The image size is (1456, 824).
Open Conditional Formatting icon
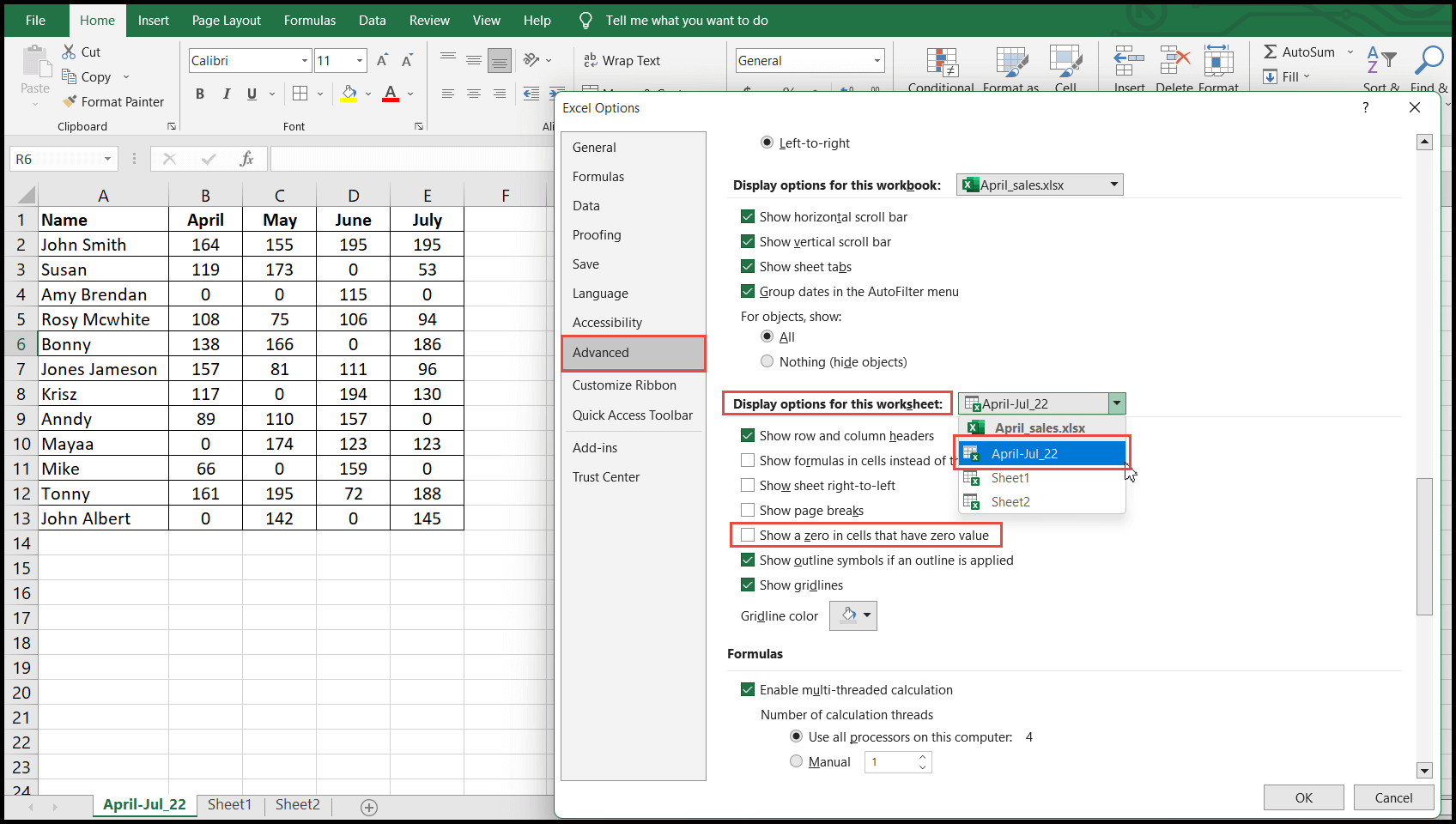(942, 63)
